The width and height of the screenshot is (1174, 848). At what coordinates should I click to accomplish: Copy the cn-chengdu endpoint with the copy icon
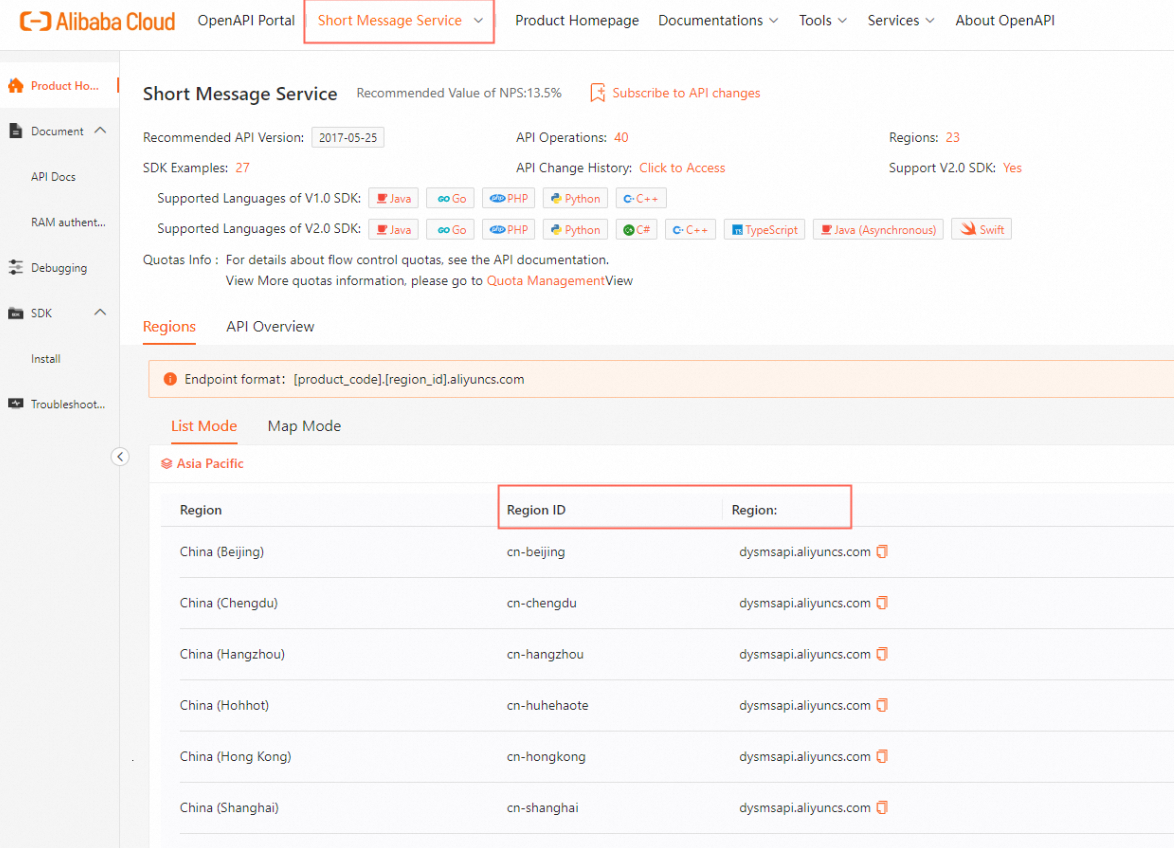coord(882,603)
